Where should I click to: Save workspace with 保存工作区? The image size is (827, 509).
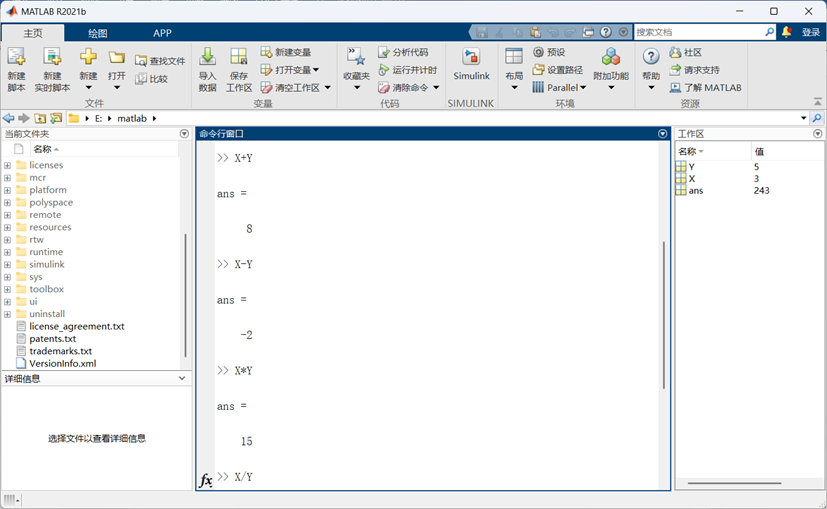point(238,70)
